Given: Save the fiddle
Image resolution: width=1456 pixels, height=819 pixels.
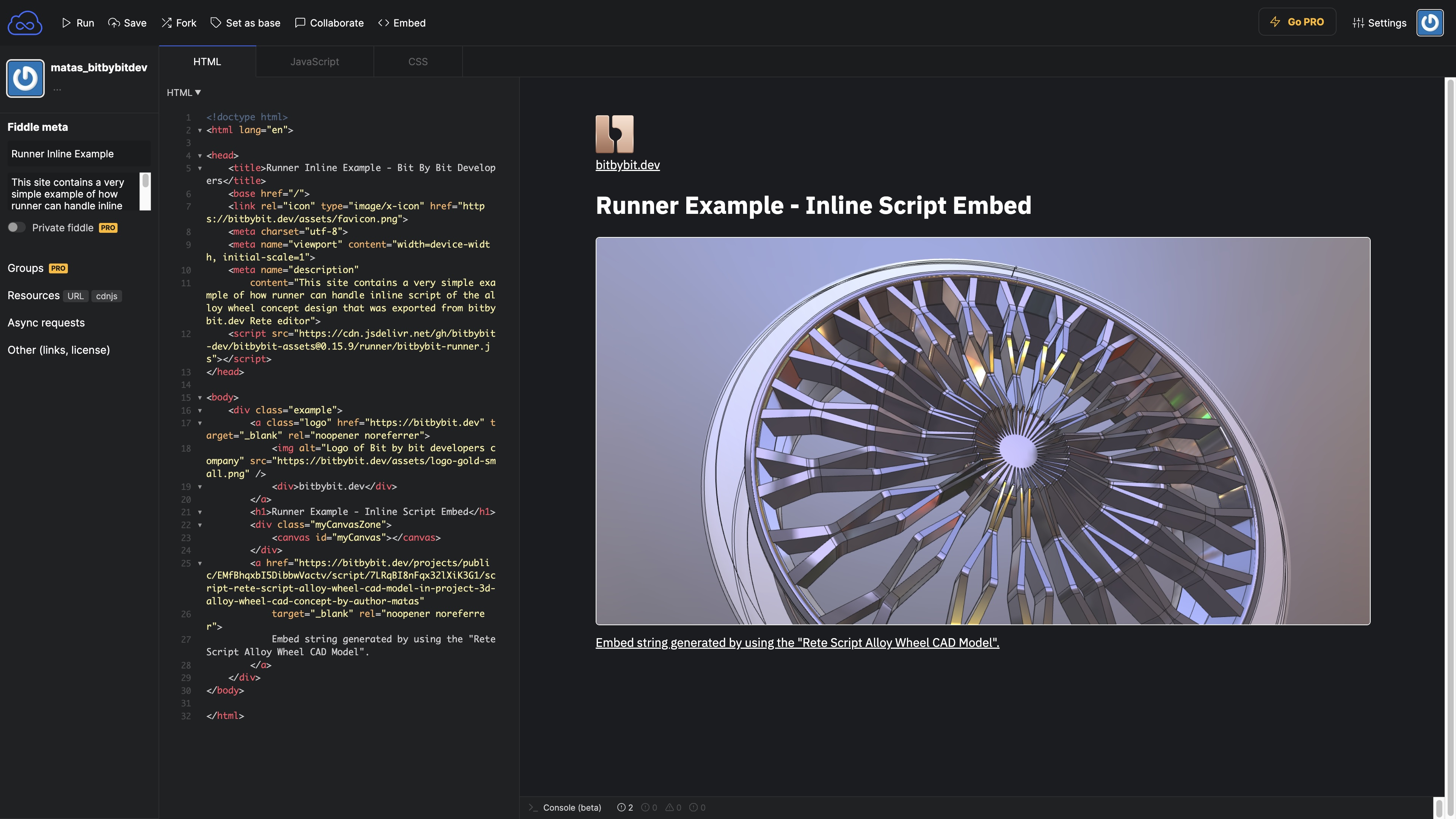Looking at the screenshot, I should pos(127,23).
